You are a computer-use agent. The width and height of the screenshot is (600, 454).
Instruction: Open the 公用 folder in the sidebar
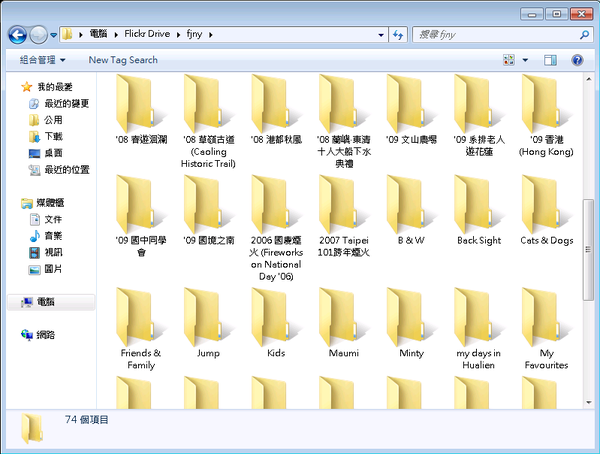(x=46, y=120)
